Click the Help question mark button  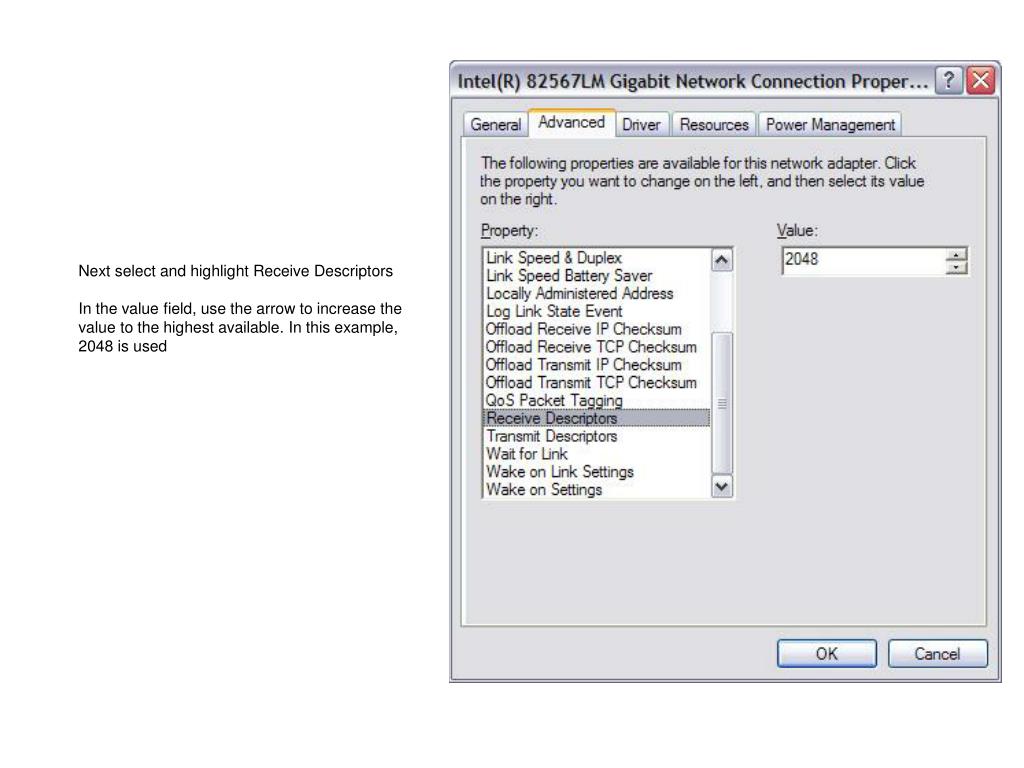click(x=949, y=81)
